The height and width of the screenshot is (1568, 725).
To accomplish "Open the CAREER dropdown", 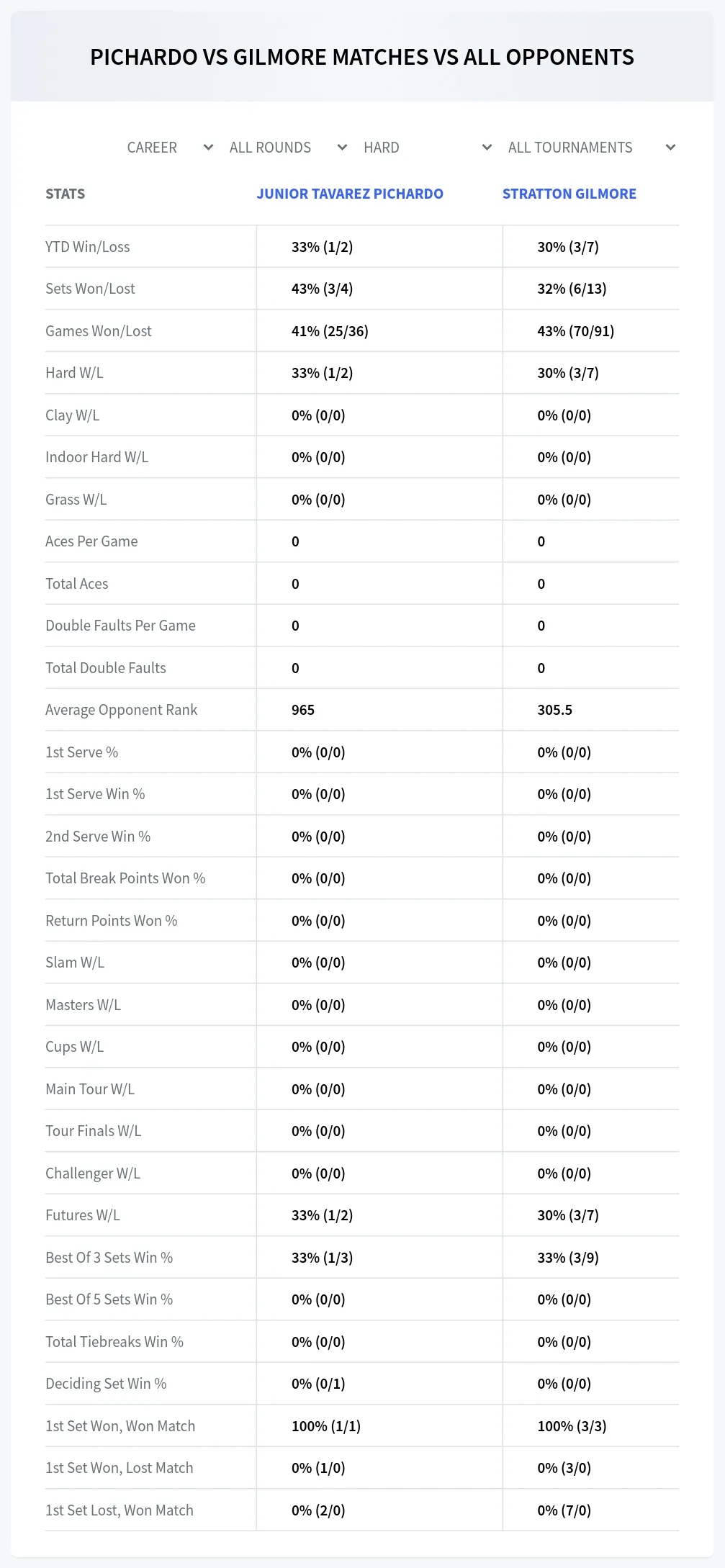I will point(170,148).
